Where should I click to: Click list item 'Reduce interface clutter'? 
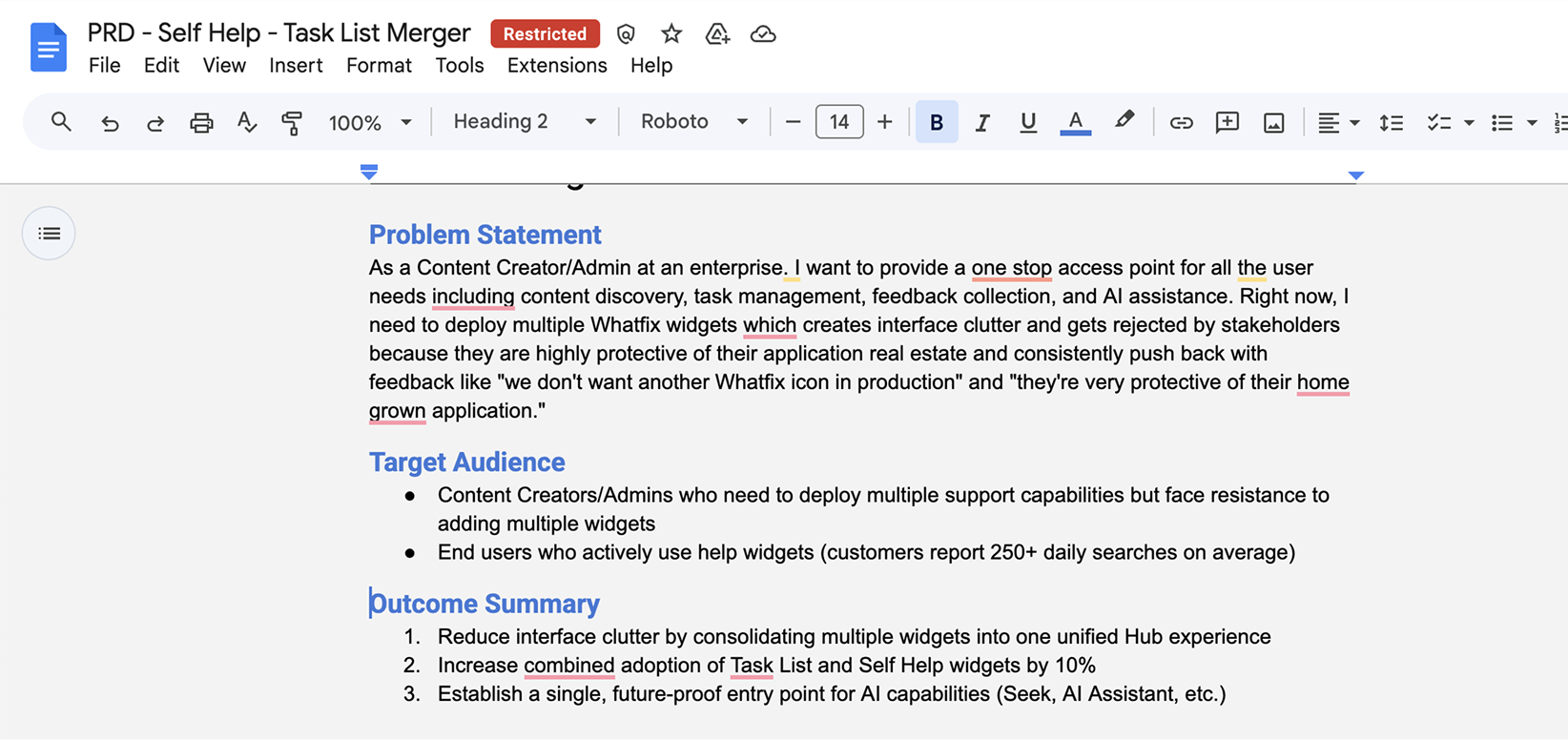(854, 637)
